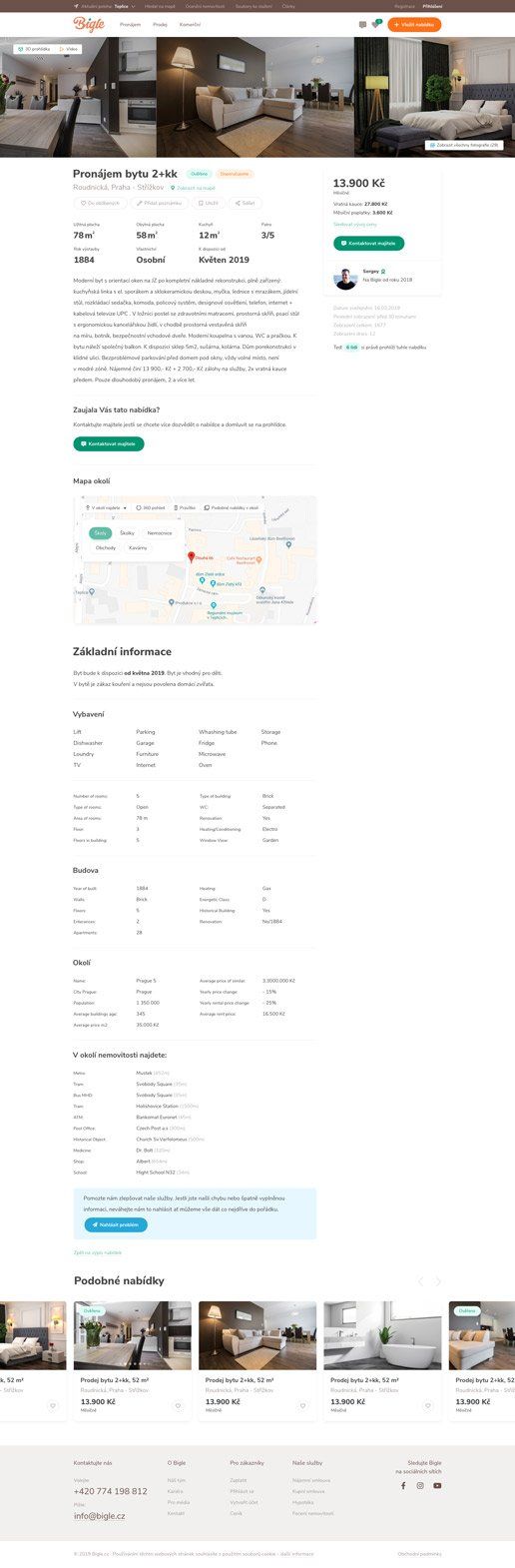Image resolution: width=515 pixels, height=1568 pixels.
Task: Click Zobrazit na mapě link
Action: pyautogui.click(x=193, y=188)
